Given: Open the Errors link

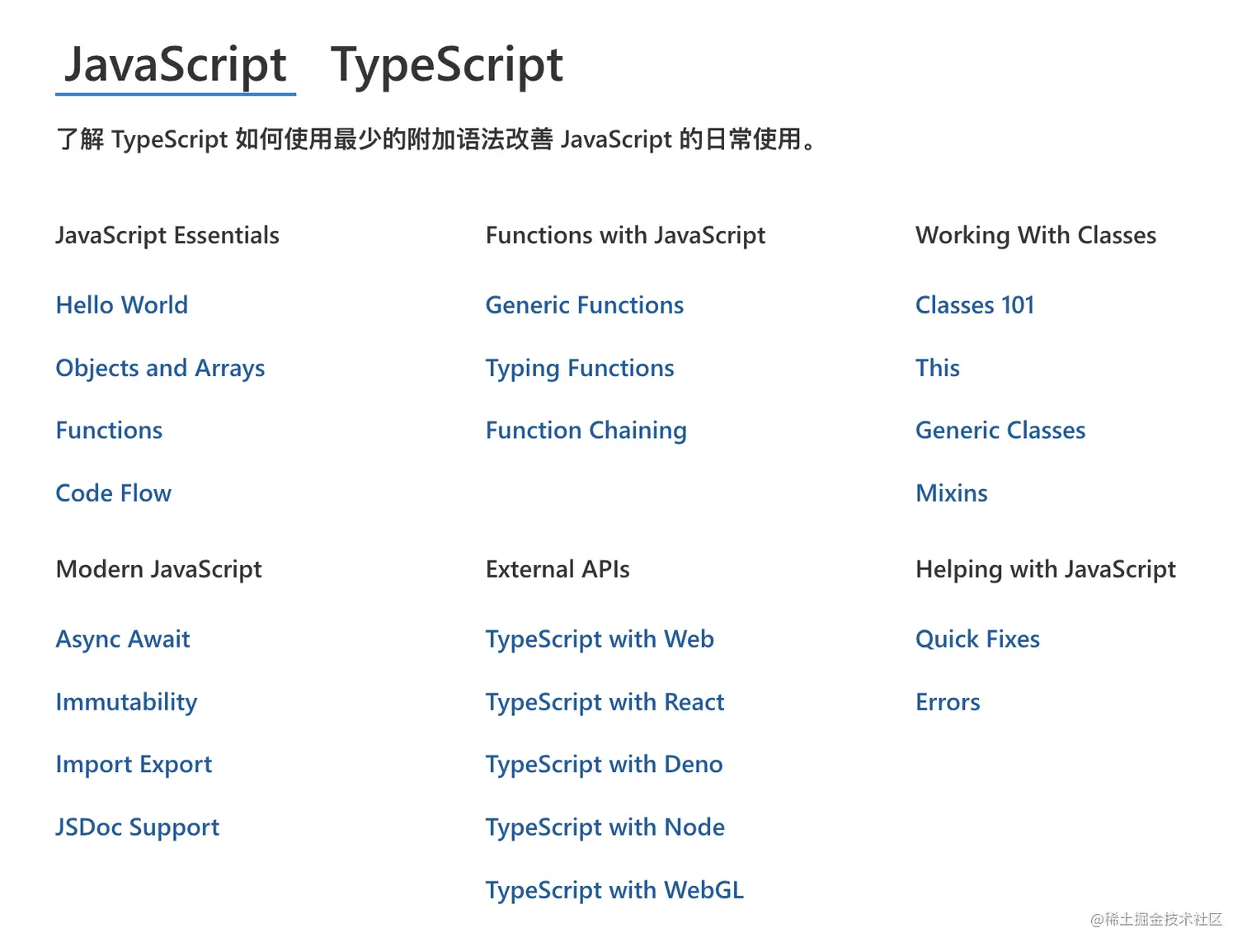Looking at the screenshot, I should 948,702.
